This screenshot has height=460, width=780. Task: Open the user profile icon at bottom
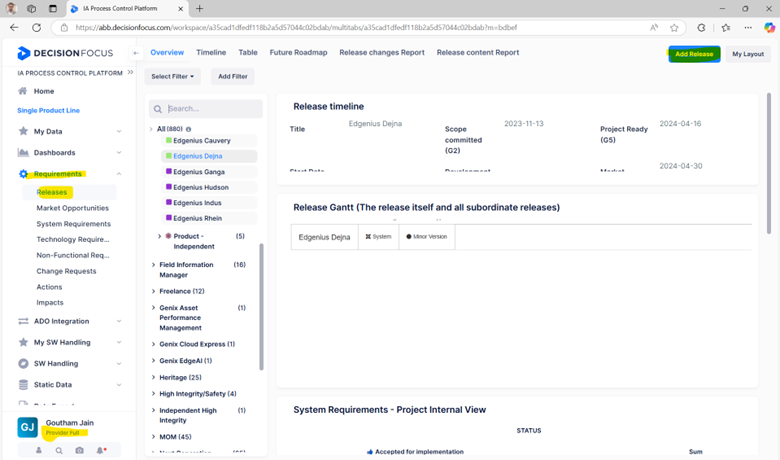pyautogui.click(x=38, y=450)
